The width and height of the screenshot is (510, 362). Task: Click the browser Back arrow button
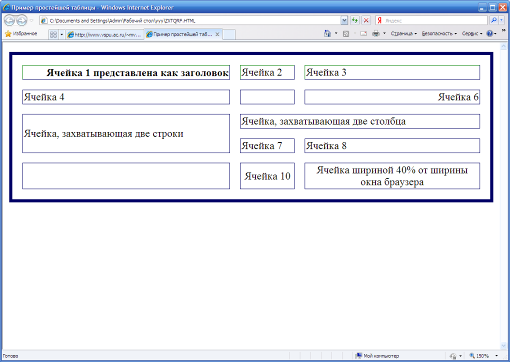pos(9,21)
